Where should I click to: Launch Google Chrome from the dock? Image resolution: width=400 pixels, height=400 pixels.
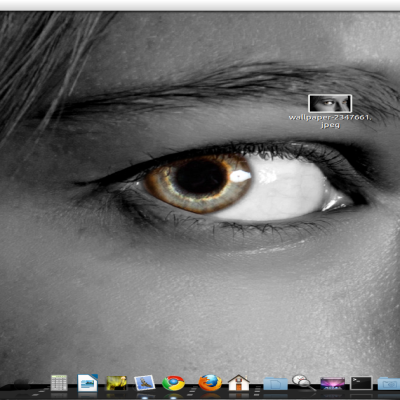pos(173,383)
